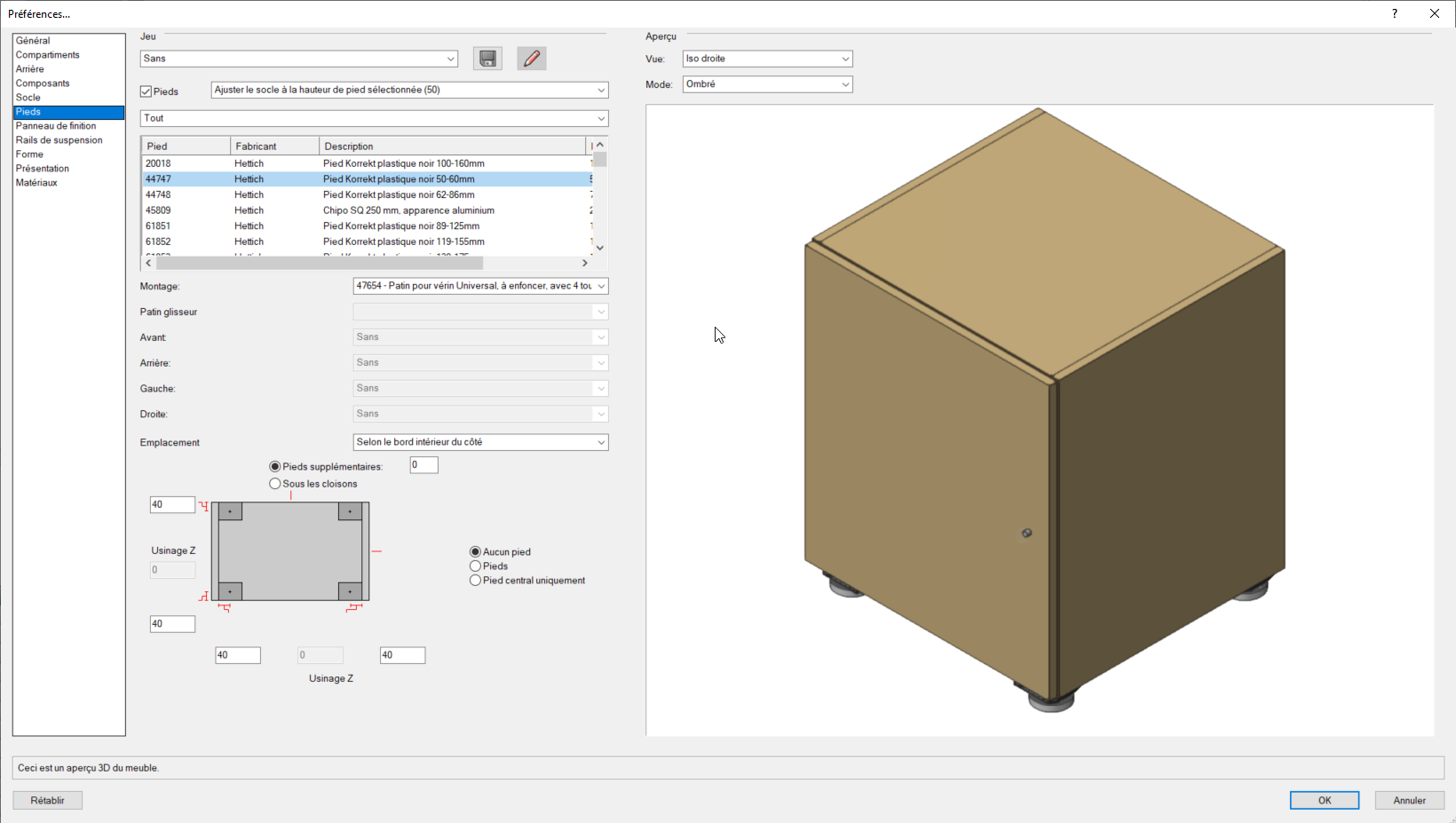
Task: Click the top-left foot square in diagram
Action: coord(230,511)
